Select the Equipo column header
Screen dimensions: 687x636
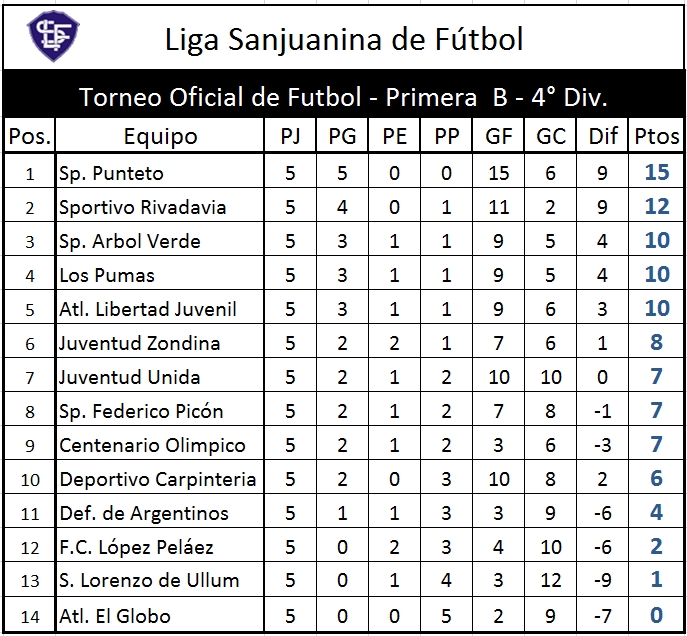[160, 136]
